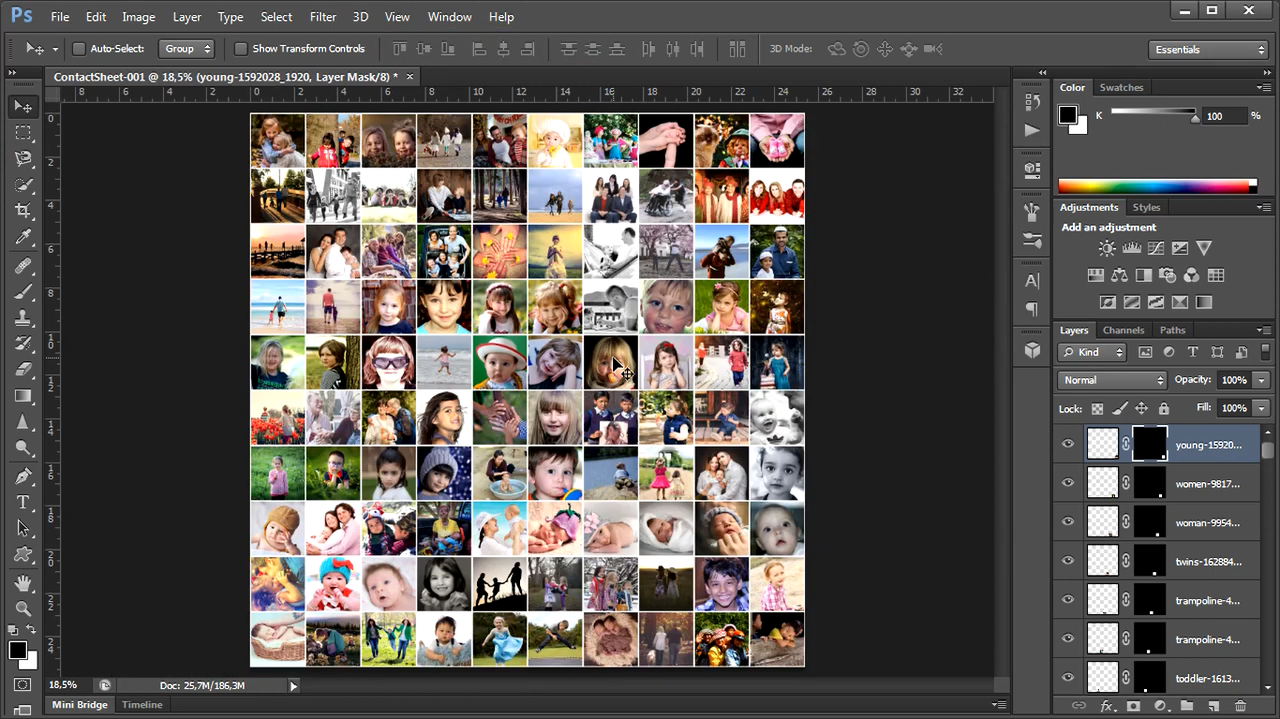Screen dimensions: 1280x719
Task: Set foreground color via the color swatch
Action: tap(16, 649)
